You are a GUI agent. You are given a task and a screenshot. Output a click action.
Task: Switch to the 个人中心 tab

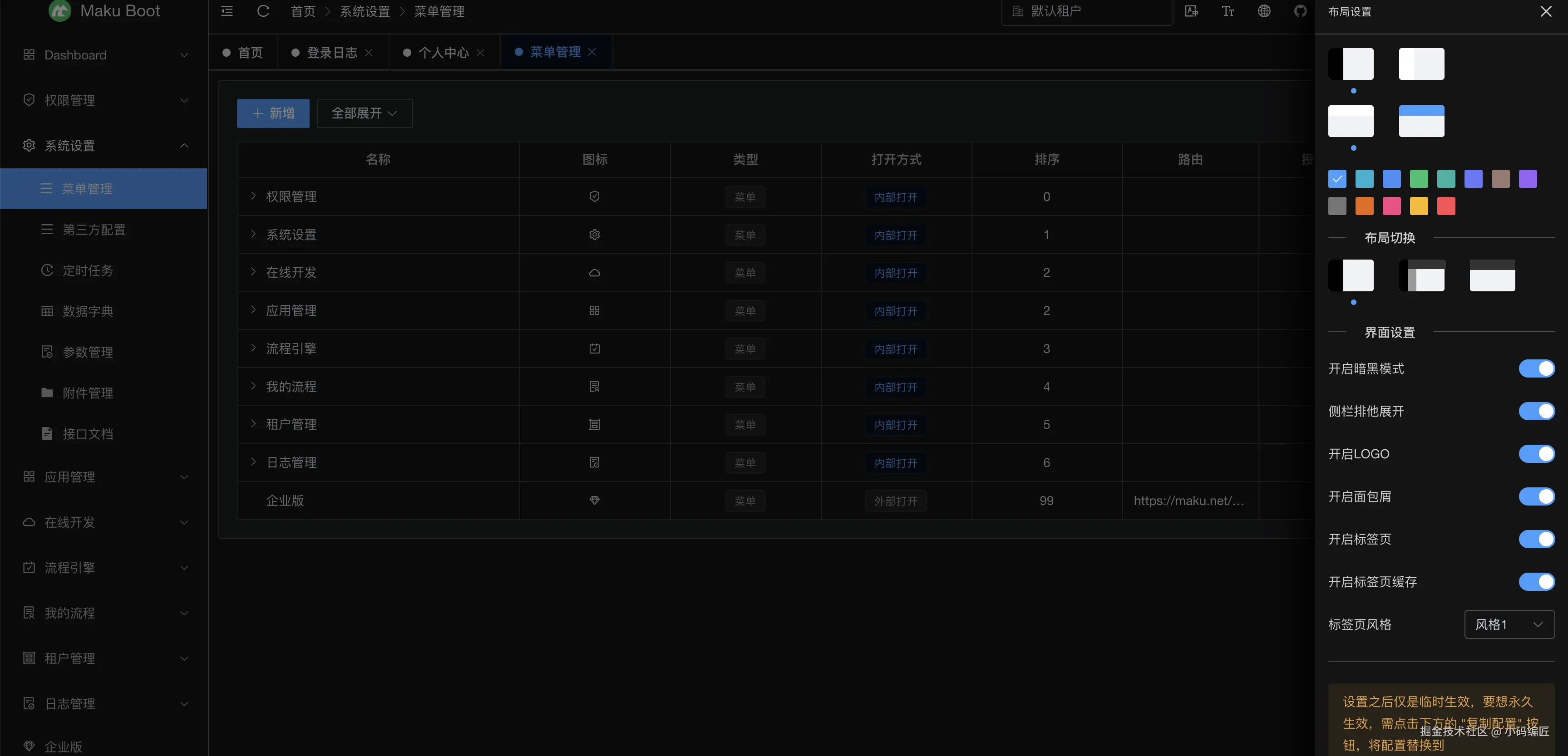(443, 52)
